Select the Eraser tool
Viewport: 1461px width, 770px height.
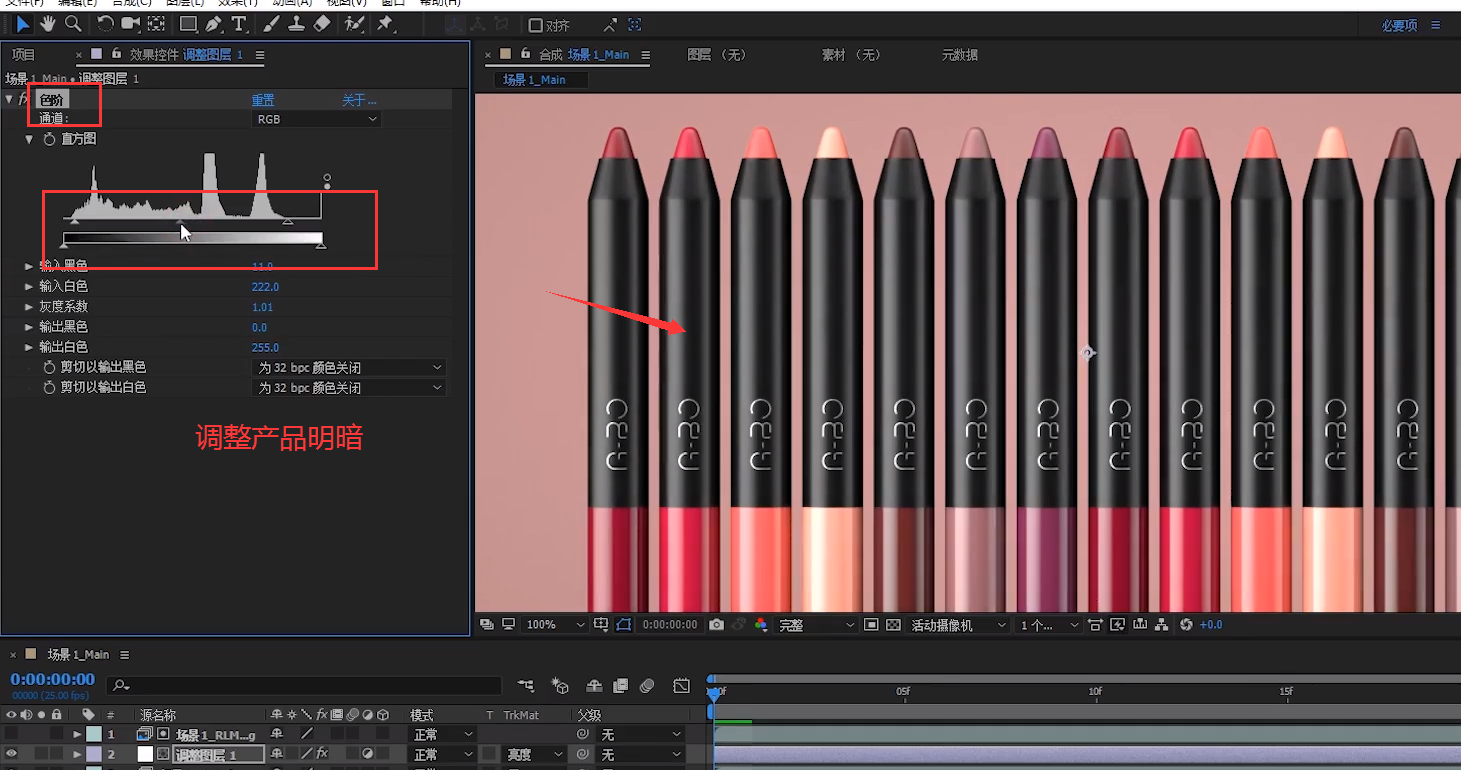(322, 23)
